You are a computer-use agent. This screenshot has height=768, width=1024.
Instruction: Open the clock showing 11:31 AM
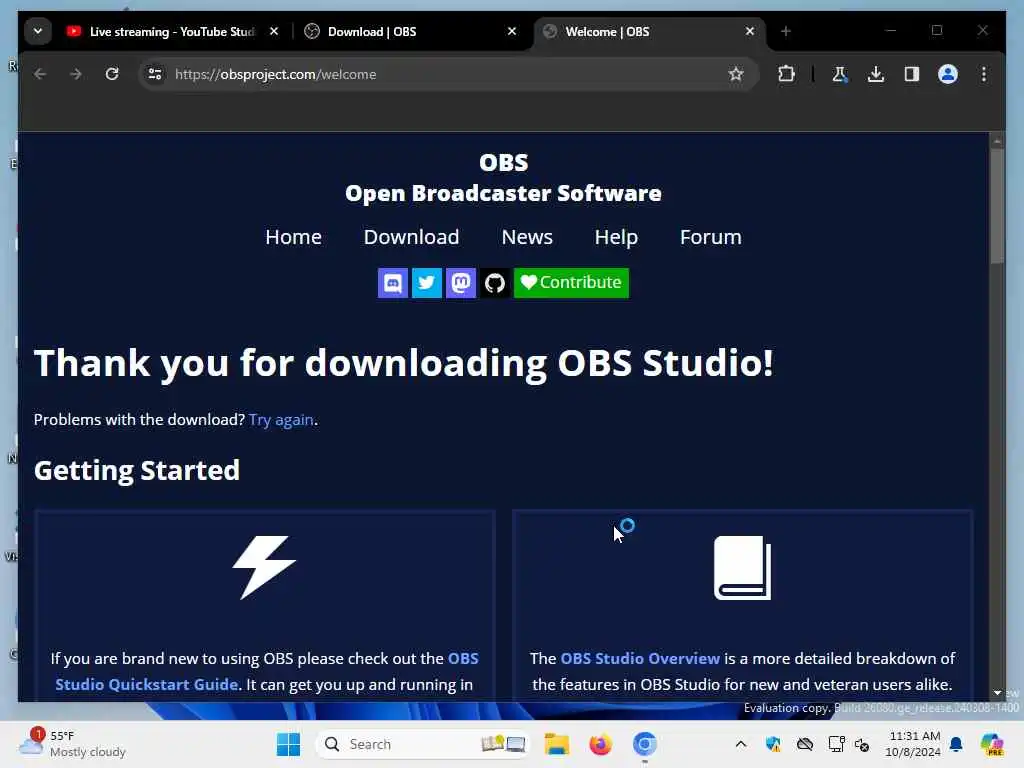click(x=913, y=744)
